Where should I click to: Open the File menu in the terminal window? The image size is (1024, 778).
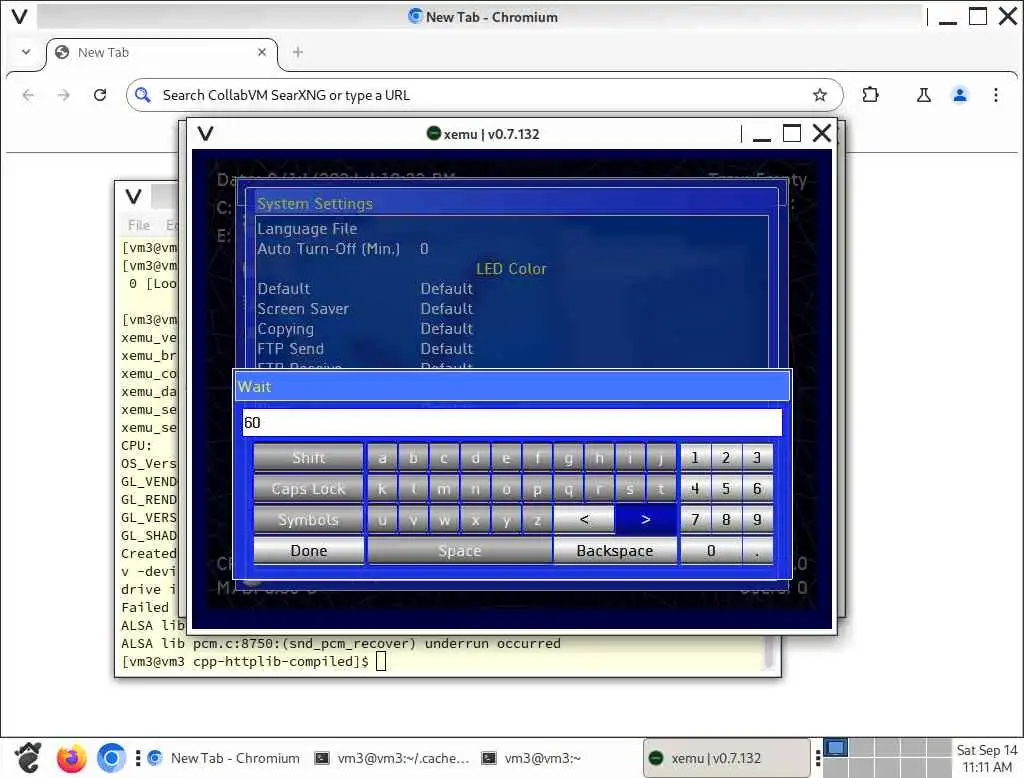pos(138,225)
